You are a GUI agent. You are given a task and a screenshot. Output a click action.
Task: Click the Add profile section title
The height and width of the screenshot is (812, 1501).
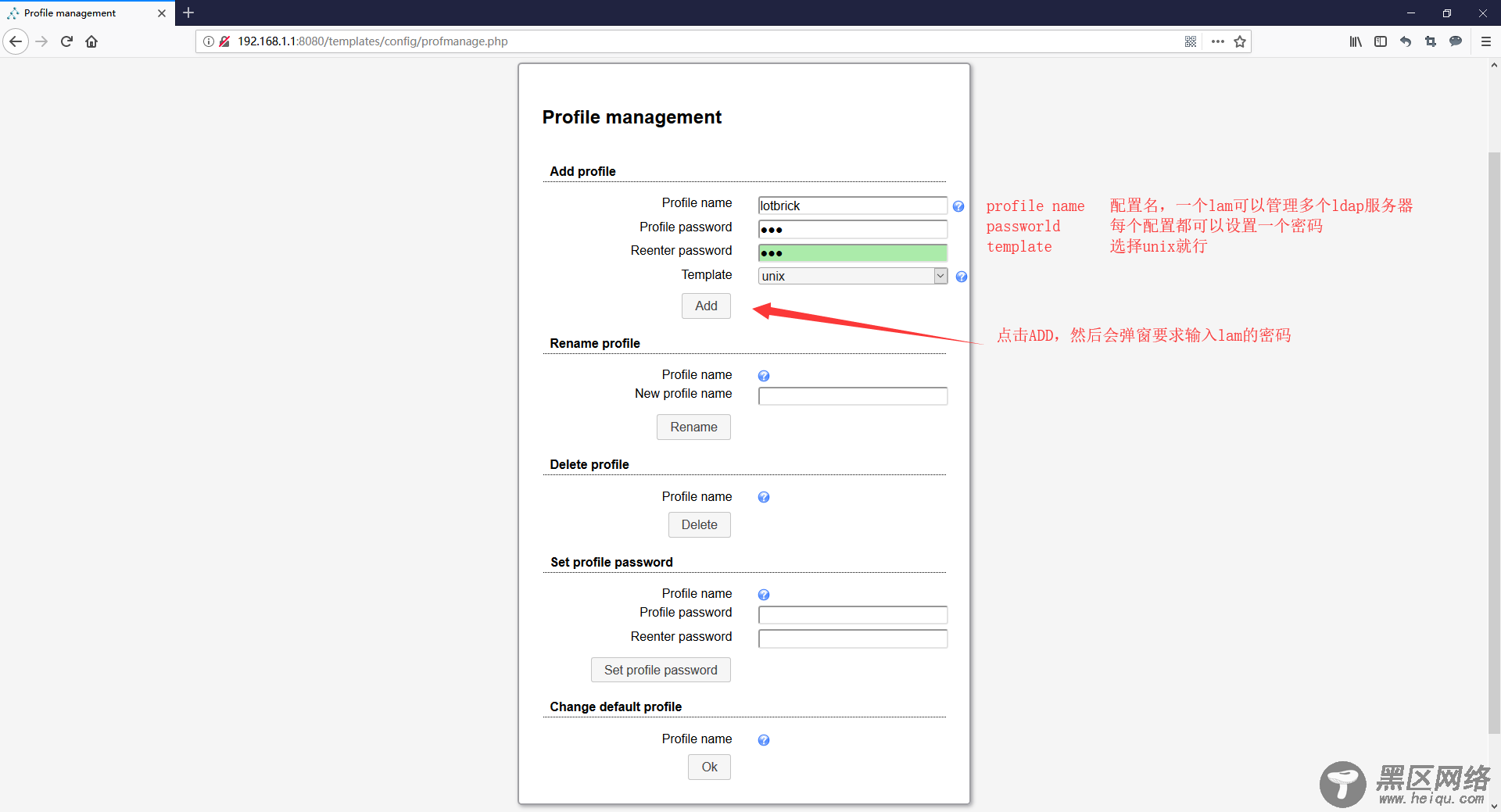582,171
